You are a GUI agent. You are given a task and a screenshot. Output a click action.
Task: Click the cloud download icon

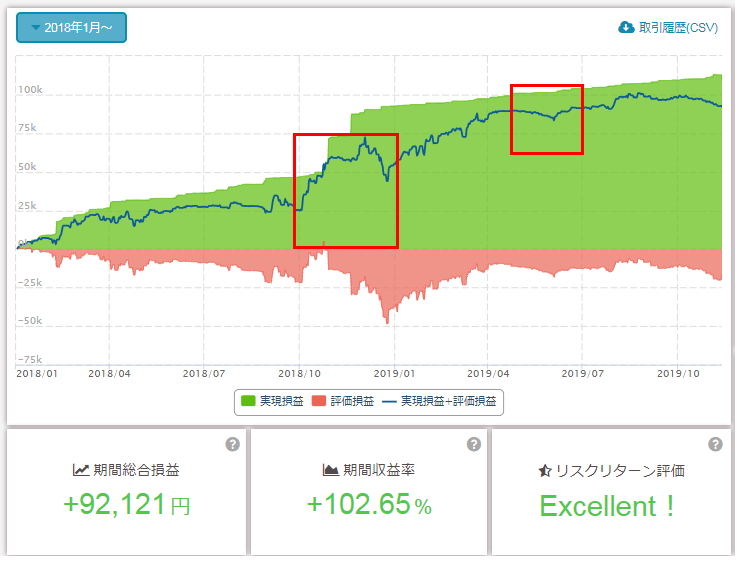tap(627, 27)
